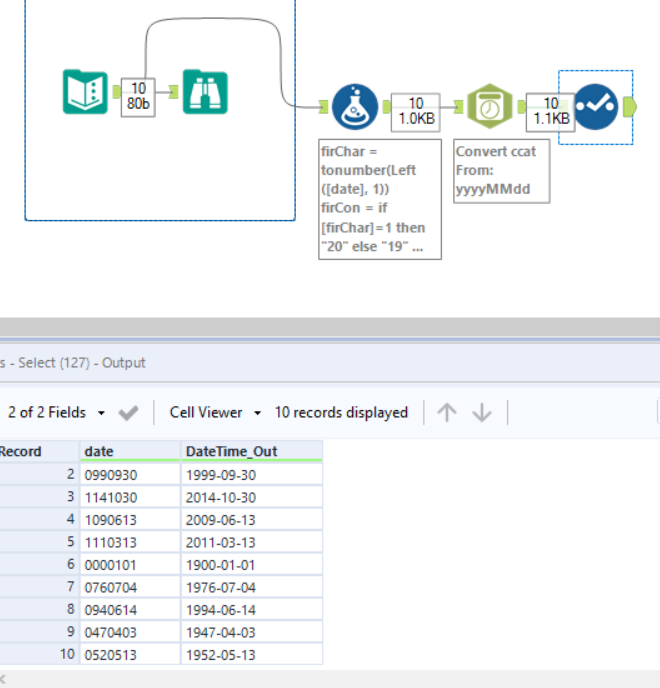Click the 'date' column header
660x688 pixels.
click(x=129, y=451)
